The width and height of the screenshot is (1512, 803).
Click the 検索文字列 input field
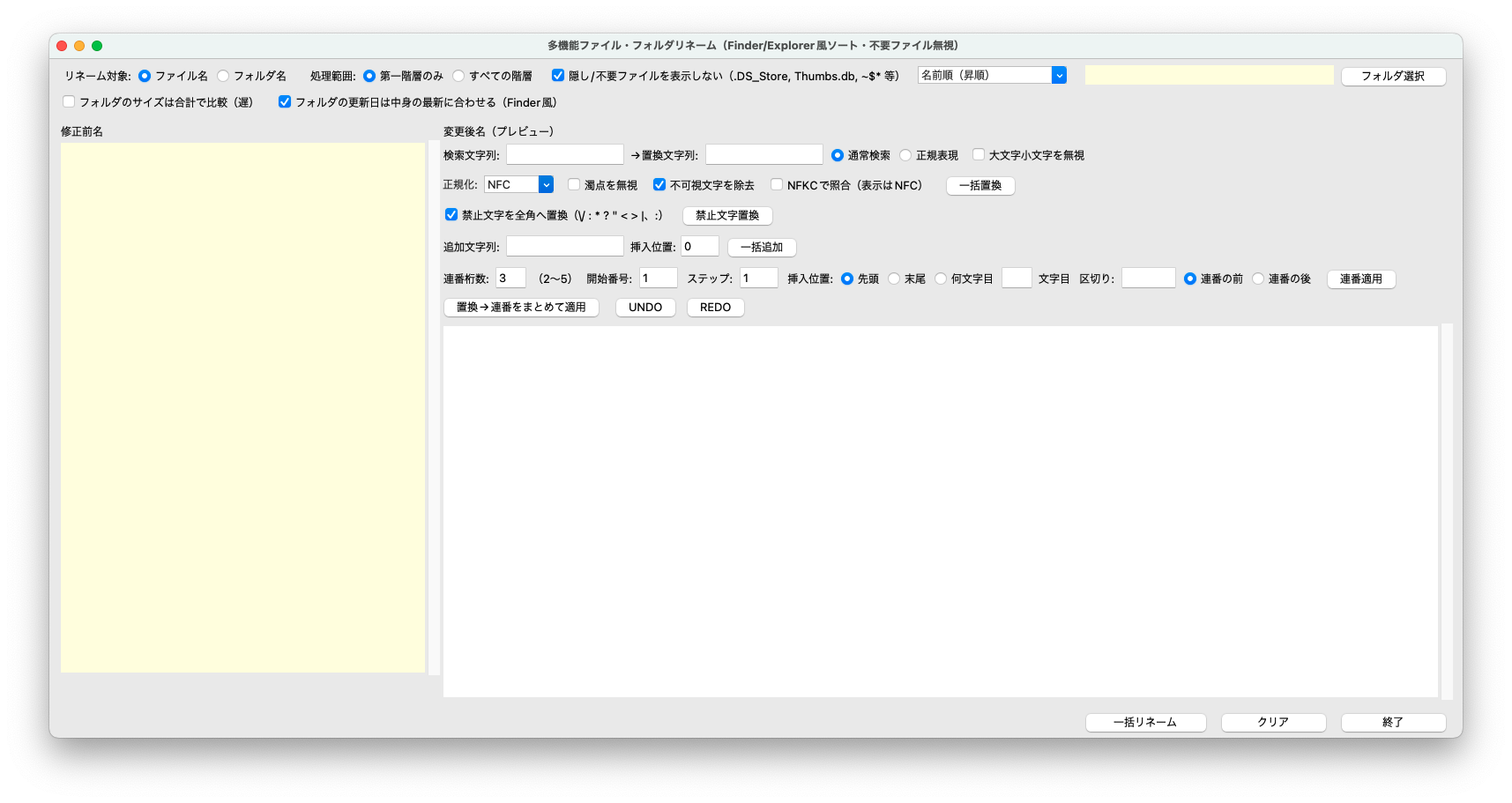tap(564, 155)
